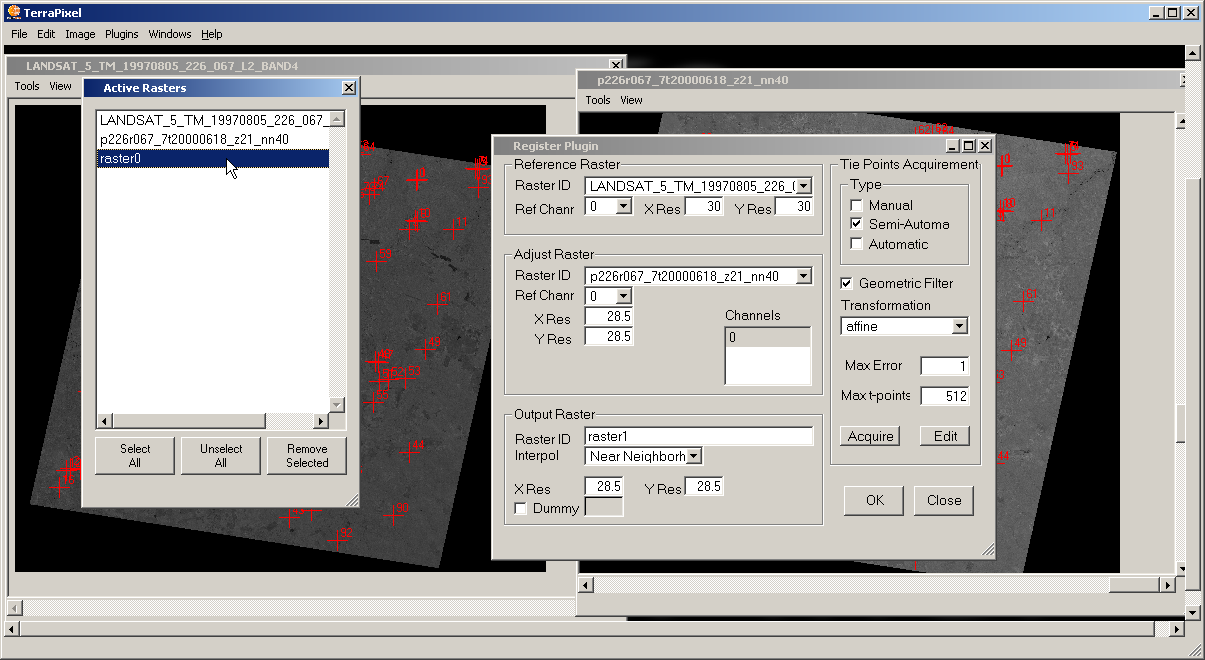The width and height of the screenshot is (1205, 660).
Task: Click the Max Error input field
Action: coord(944,366)
